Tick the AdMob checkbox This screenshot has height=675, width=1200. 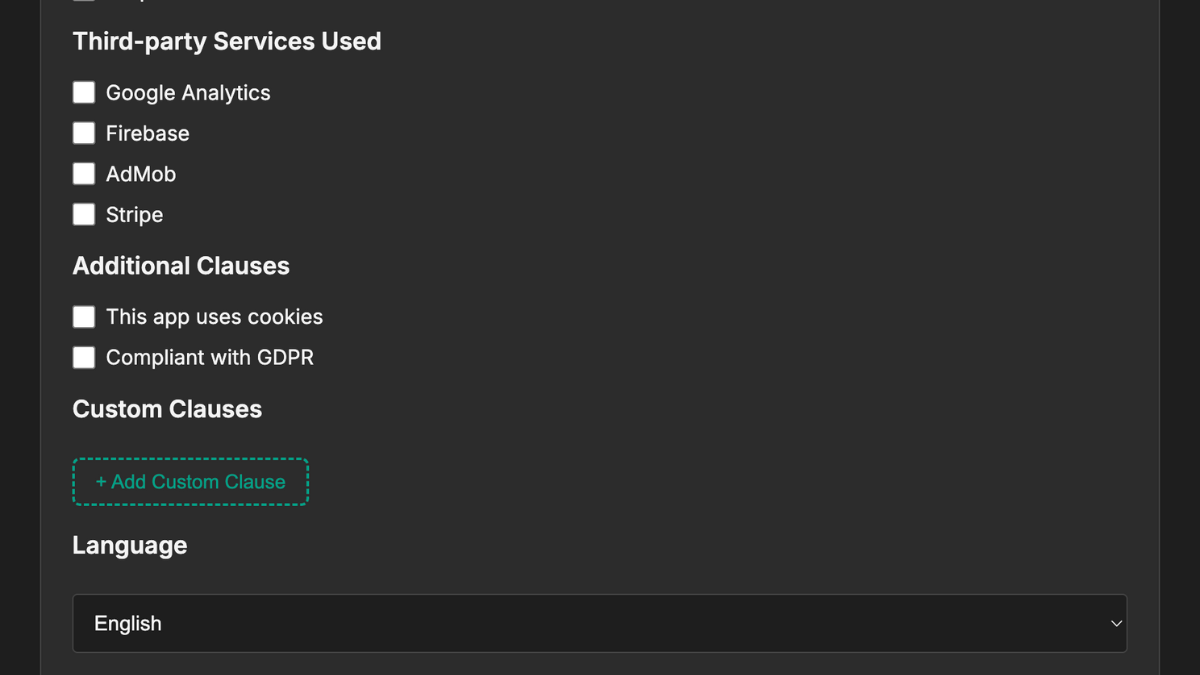tap(84, 174)
